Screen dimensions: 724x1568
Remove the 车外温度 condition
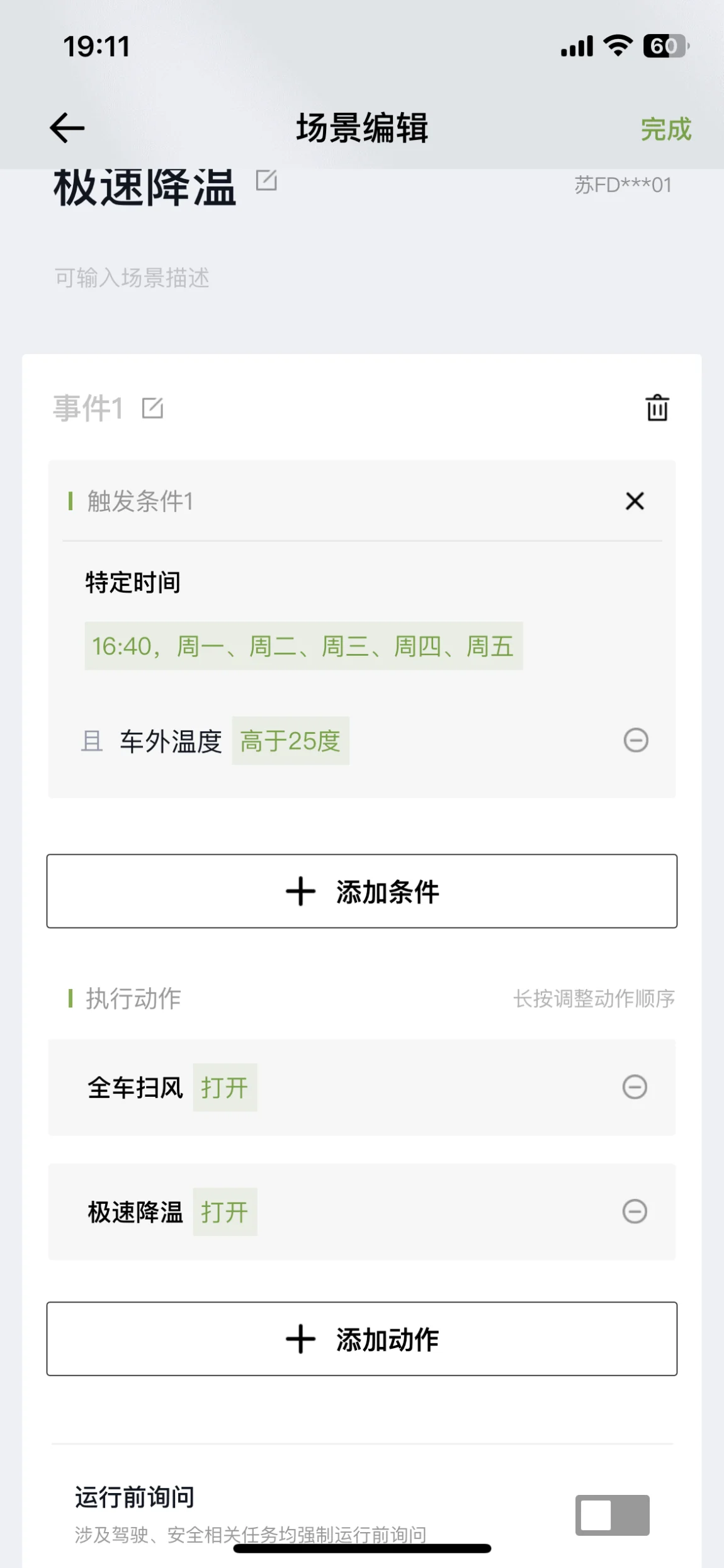tap(635, 740)
